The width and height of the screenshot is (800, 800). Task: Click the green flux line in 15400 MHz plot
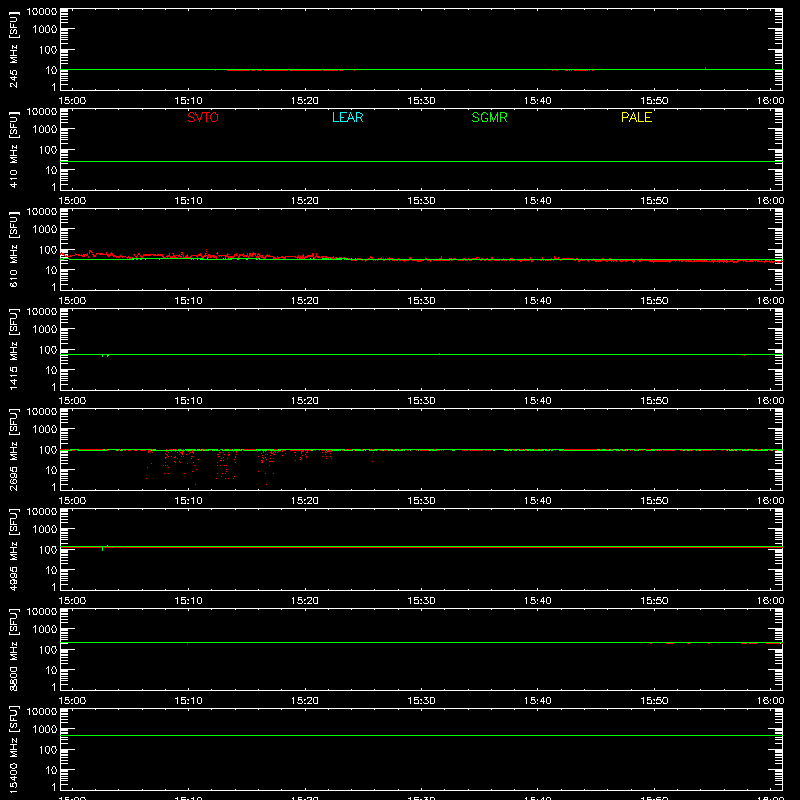pos(421,735)
